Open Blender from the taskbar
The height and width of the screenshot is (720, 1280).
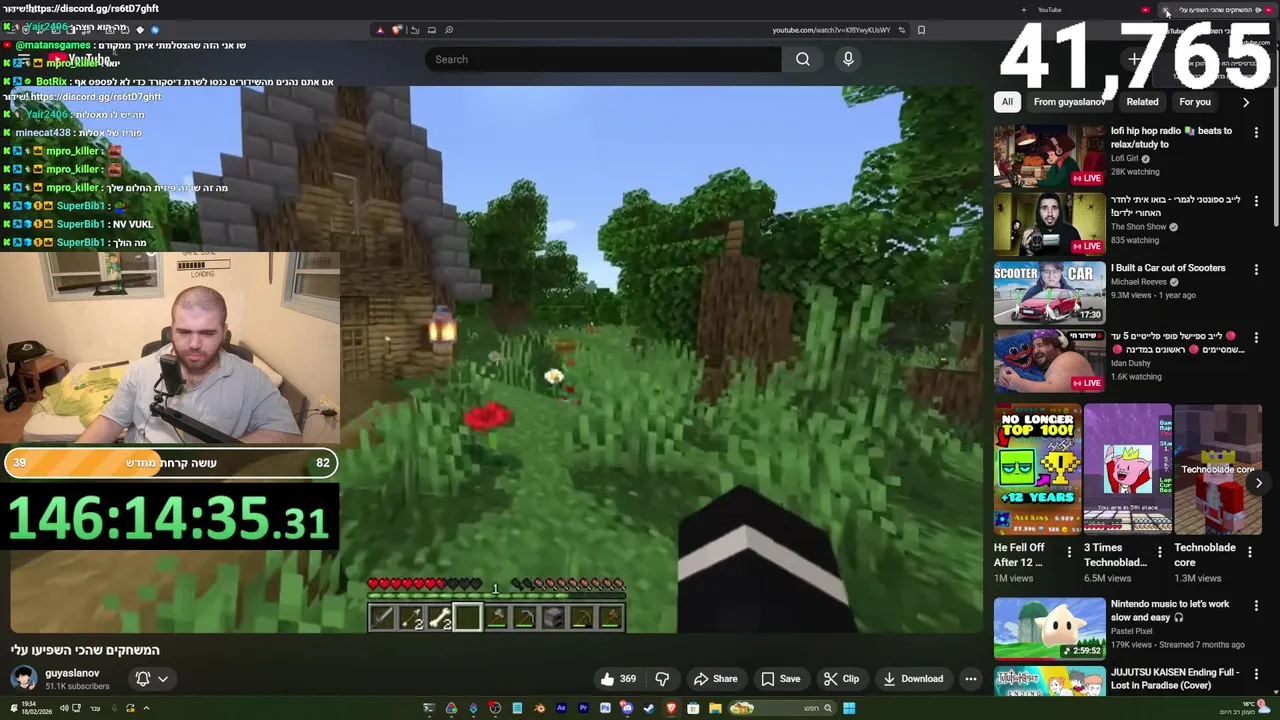(540, 708)
